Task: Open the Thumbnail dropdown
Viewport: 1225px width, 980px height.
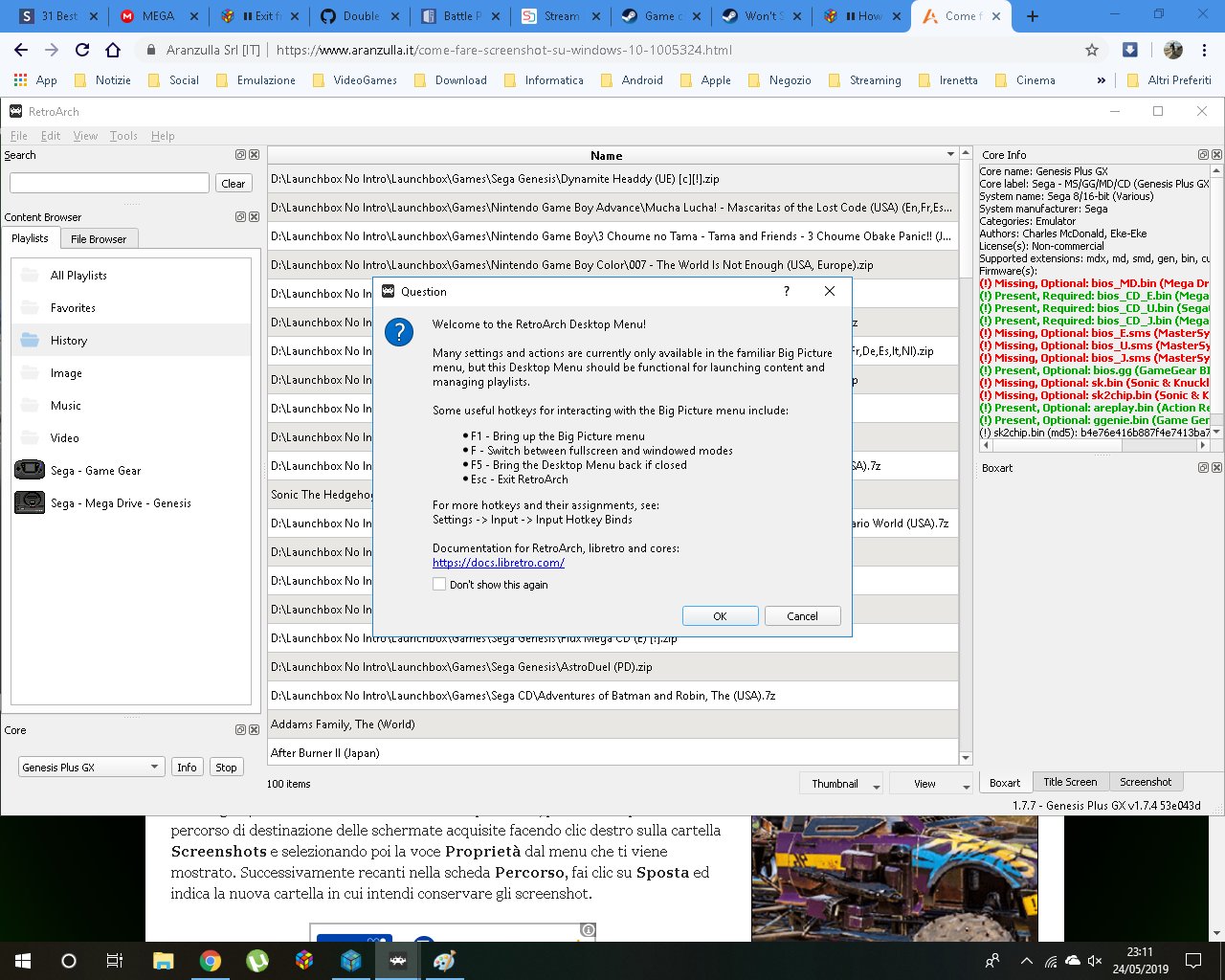Action: (841, 783)
